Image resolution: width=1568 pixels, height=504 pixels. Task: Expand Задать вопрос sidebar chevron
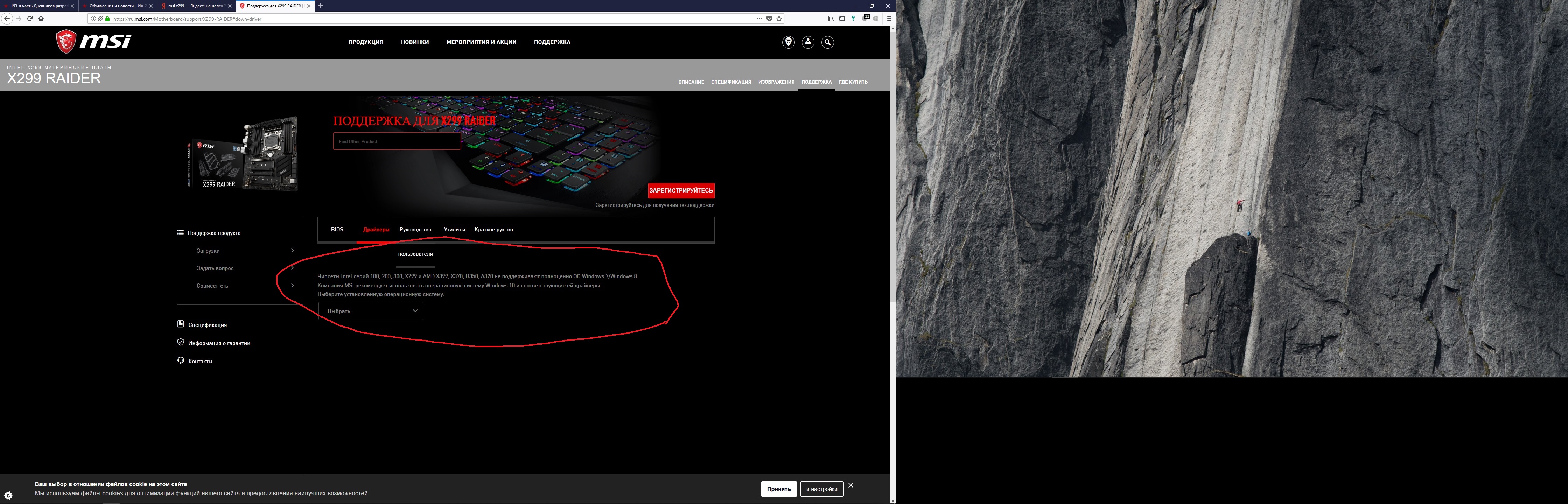[292, 268]
